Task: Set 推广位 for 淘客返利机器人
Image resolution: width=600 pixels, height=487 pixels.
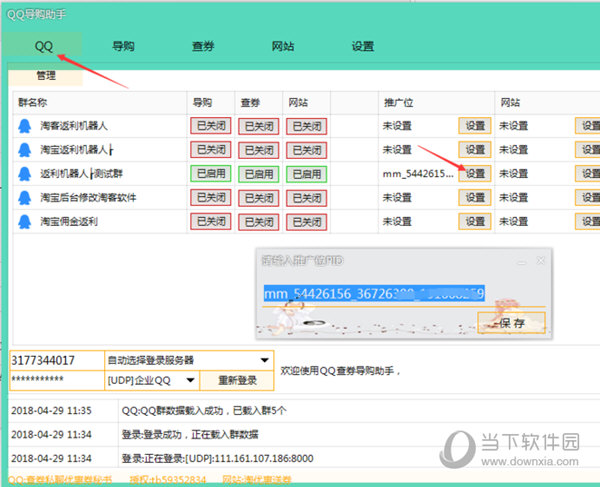Action: point(475,126)
